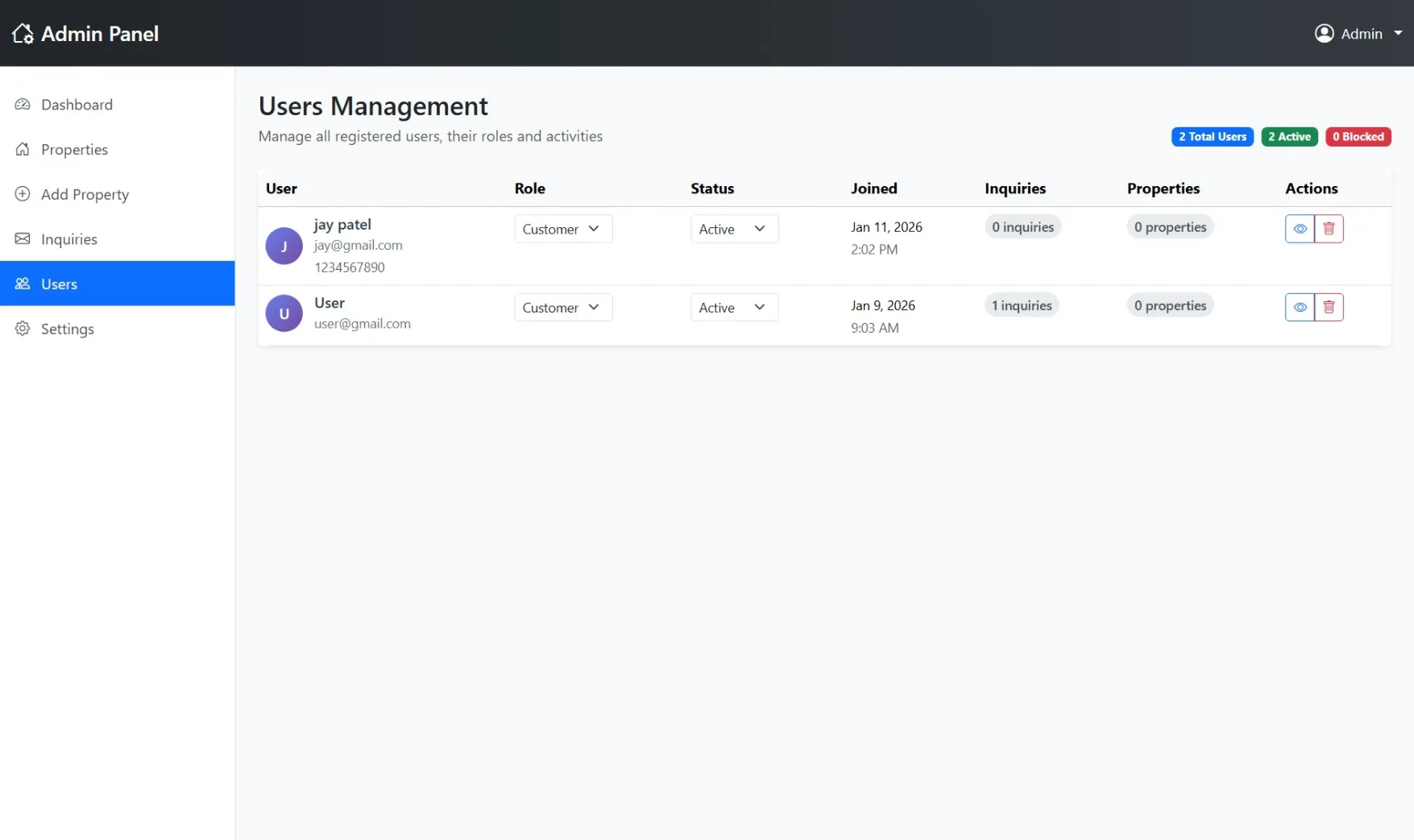This screenshot has width=1414, height=840.
Task: Click the delete trash icon for User
Action: (x=1329, y=307)
